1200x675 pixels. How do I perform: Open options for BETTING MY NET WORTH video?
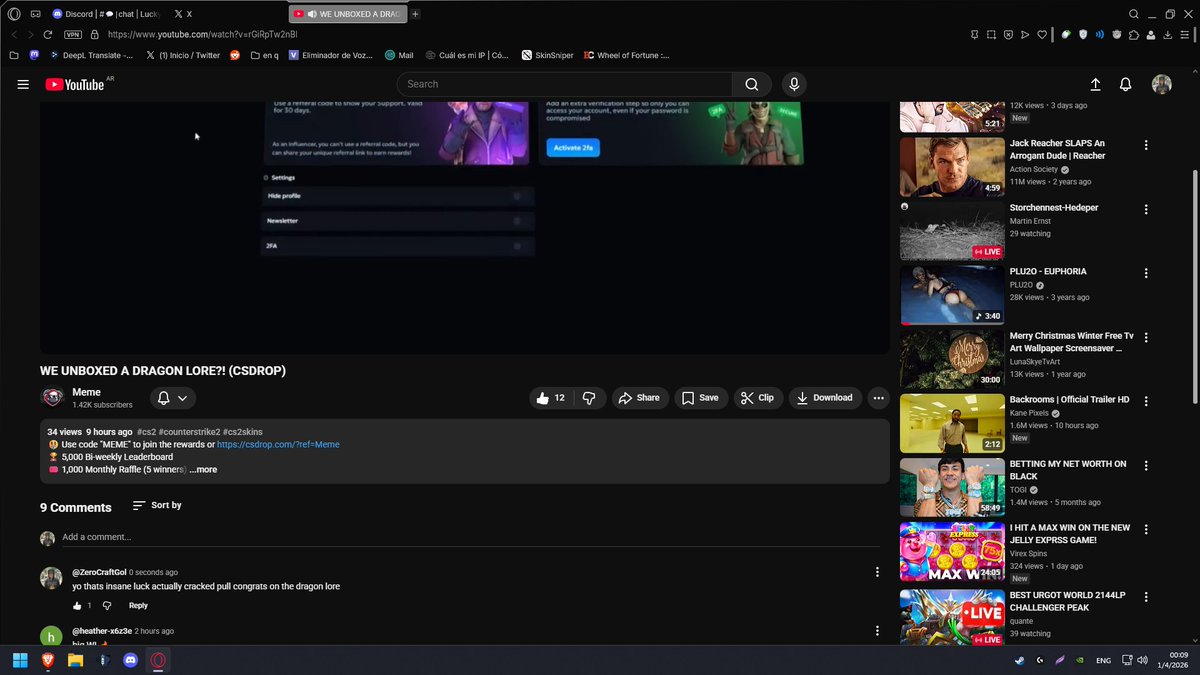pyautogui.click(x=1146, y=465)
